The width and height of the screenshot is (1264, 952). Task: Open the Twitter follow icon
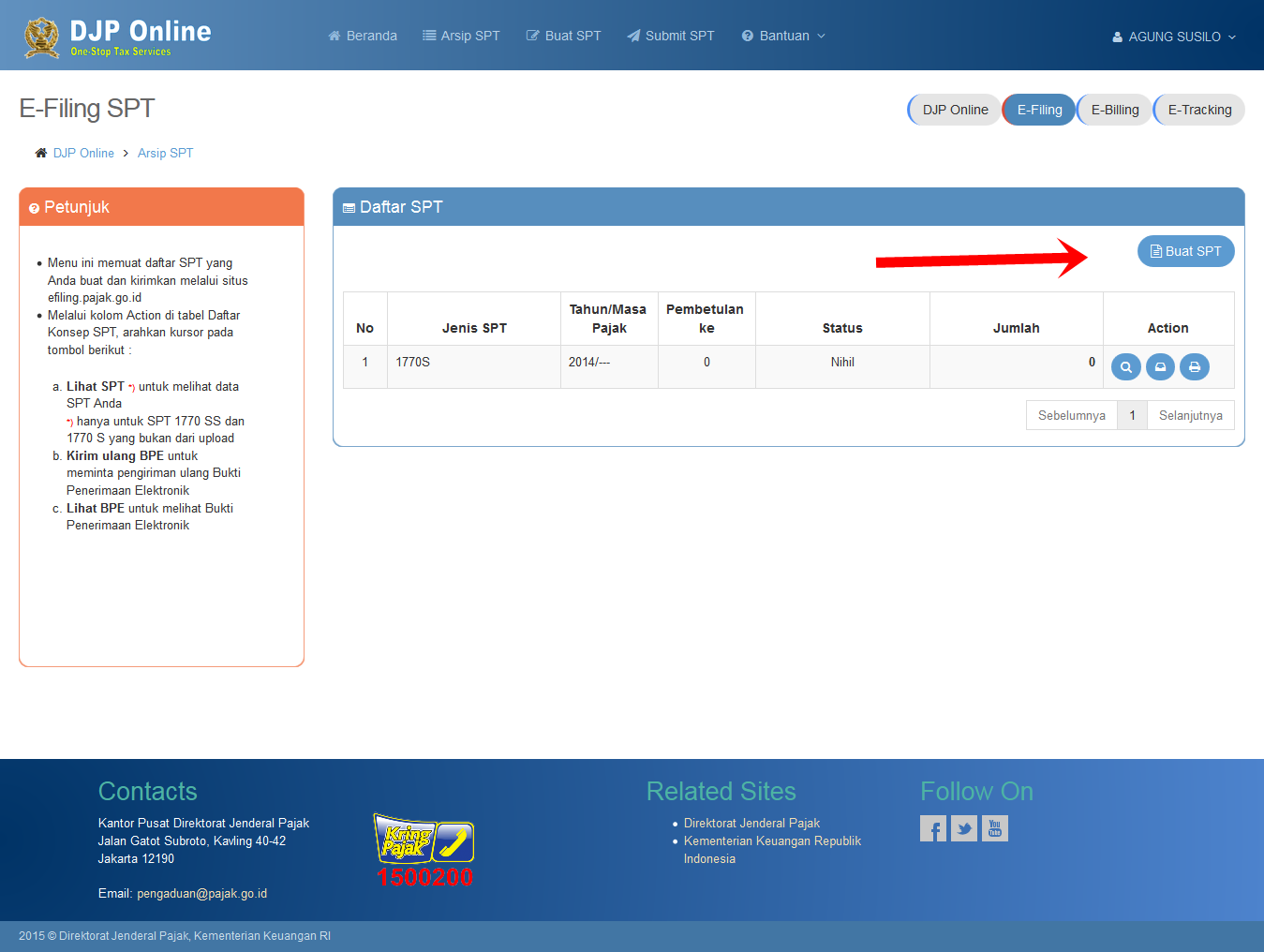(x=964, y=828)
